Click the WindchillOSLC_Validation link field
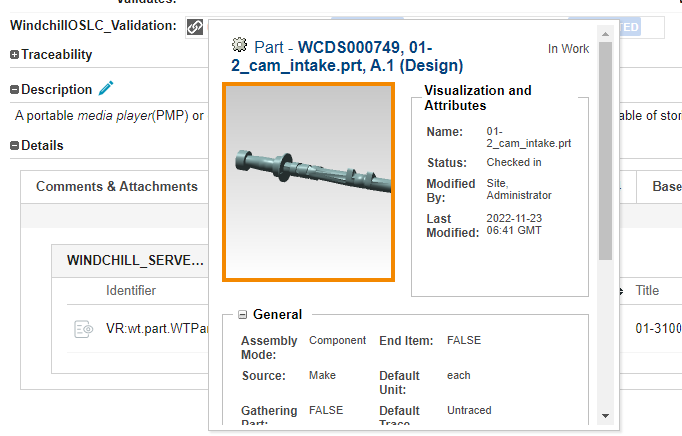The image size is (682, 436). 425,27
